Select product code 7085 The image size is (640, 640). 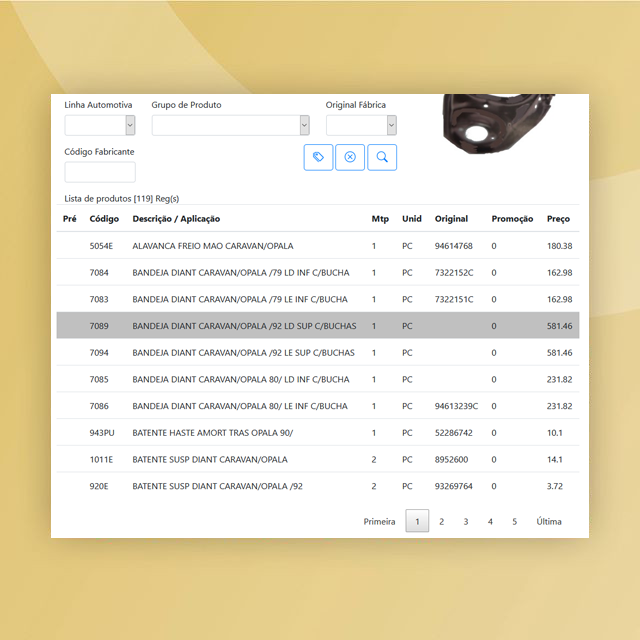pos(99,379)
